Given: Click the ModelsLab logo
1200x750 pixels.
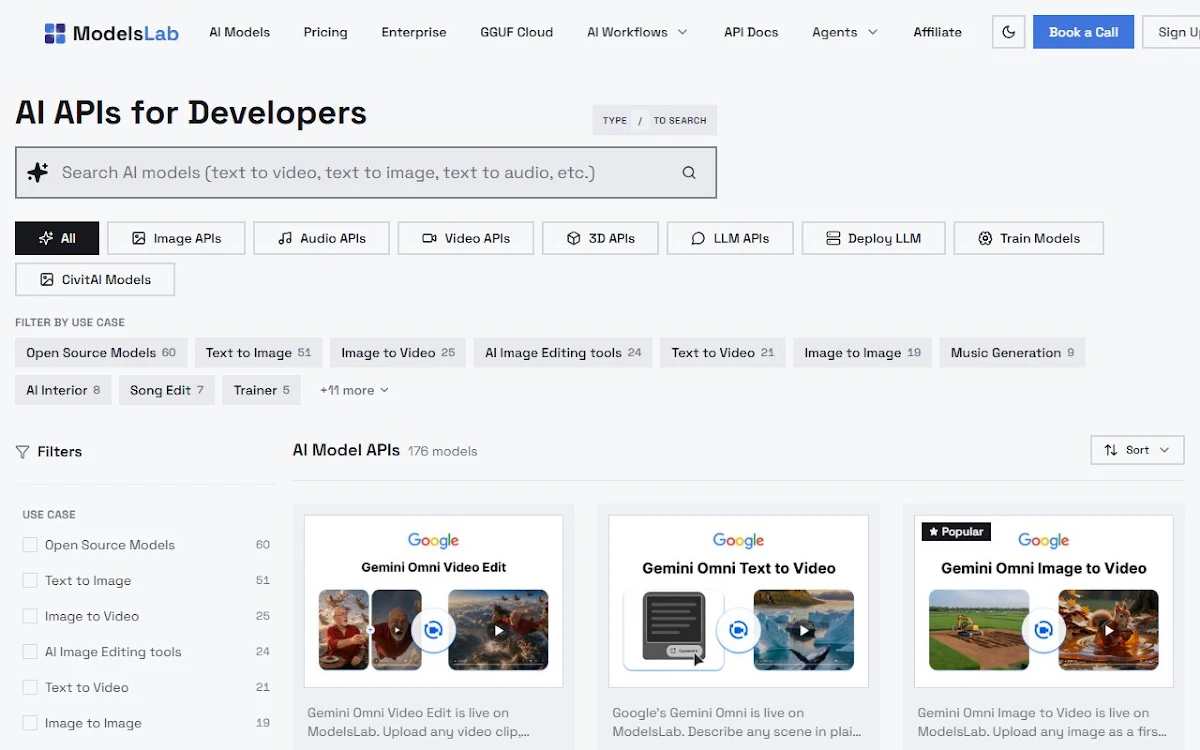Looking at the screenshot, I should coord(111,33).
